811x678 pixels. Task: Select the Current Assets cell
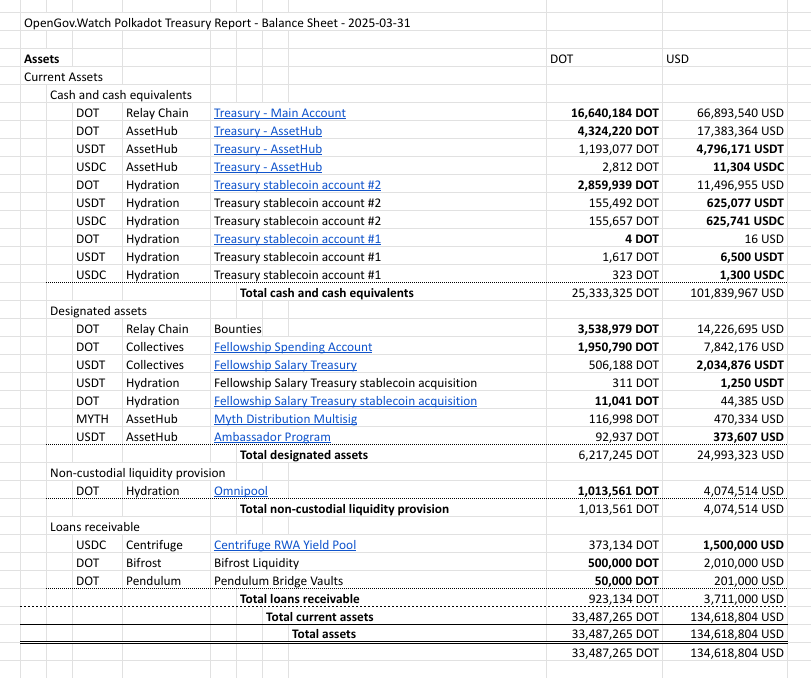(63, 77)
